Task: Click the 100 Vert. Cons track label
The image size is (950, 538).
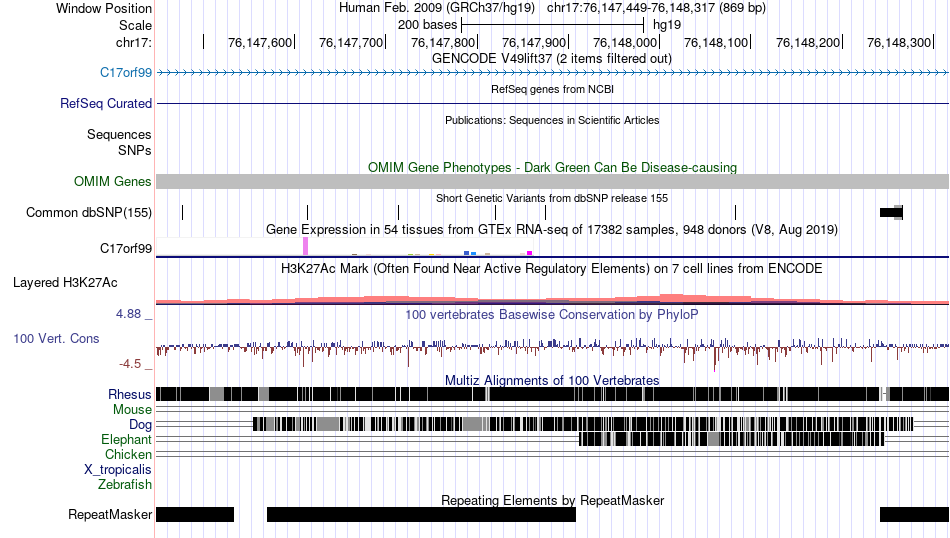Action: [56, 339]
